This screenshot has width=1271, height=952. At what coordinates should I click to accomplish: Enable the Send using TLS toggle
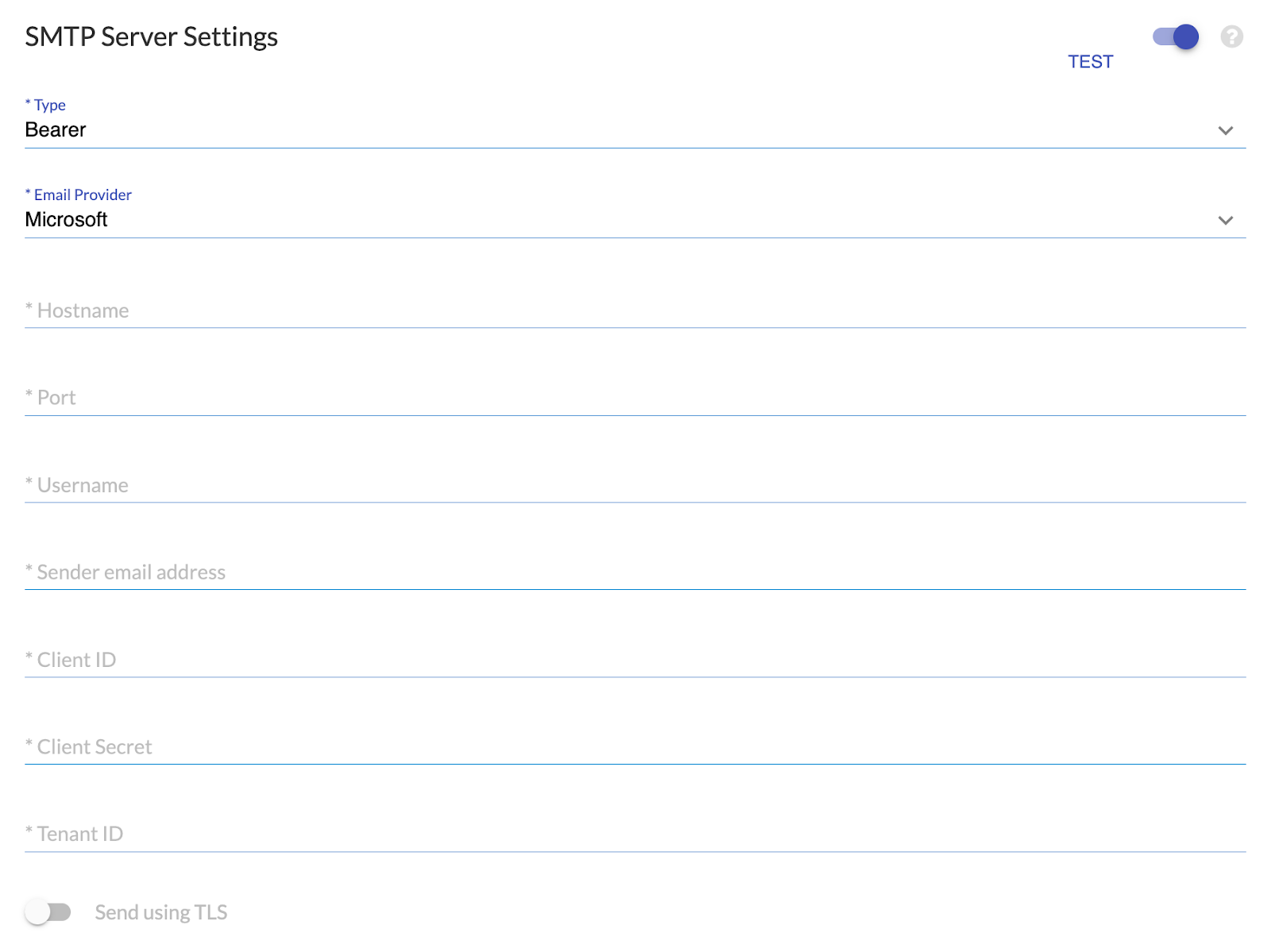click(48, 912)
